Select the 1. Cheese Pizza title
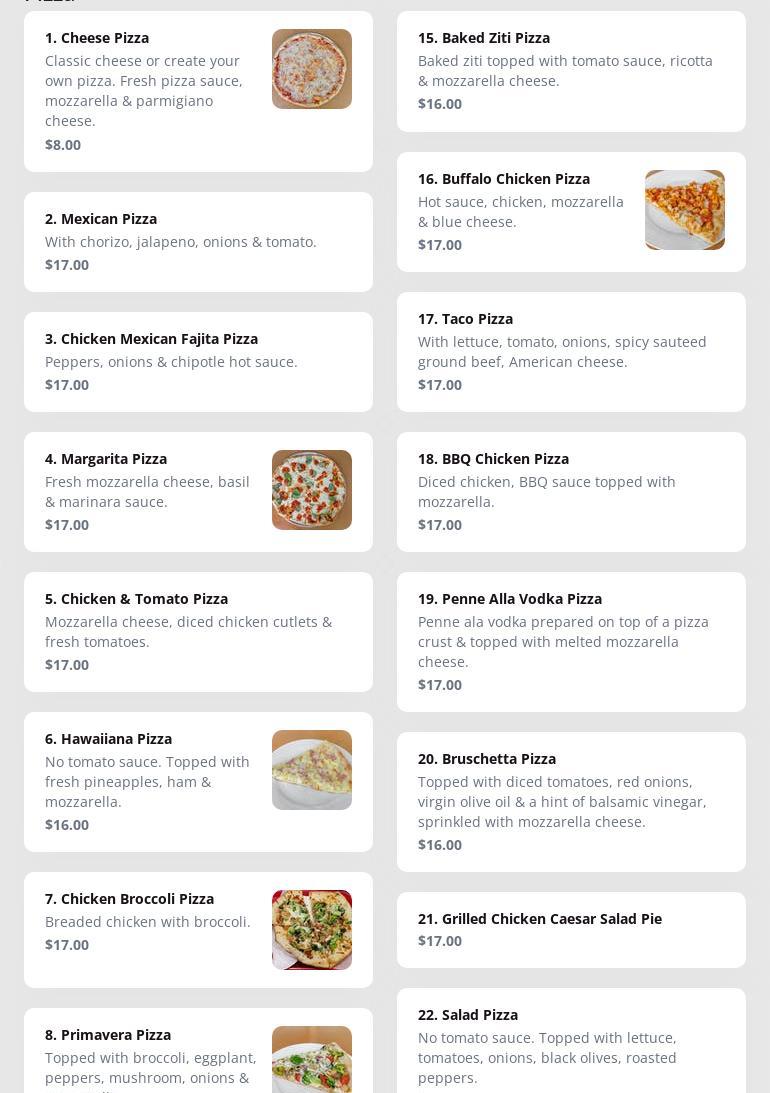 97,38
